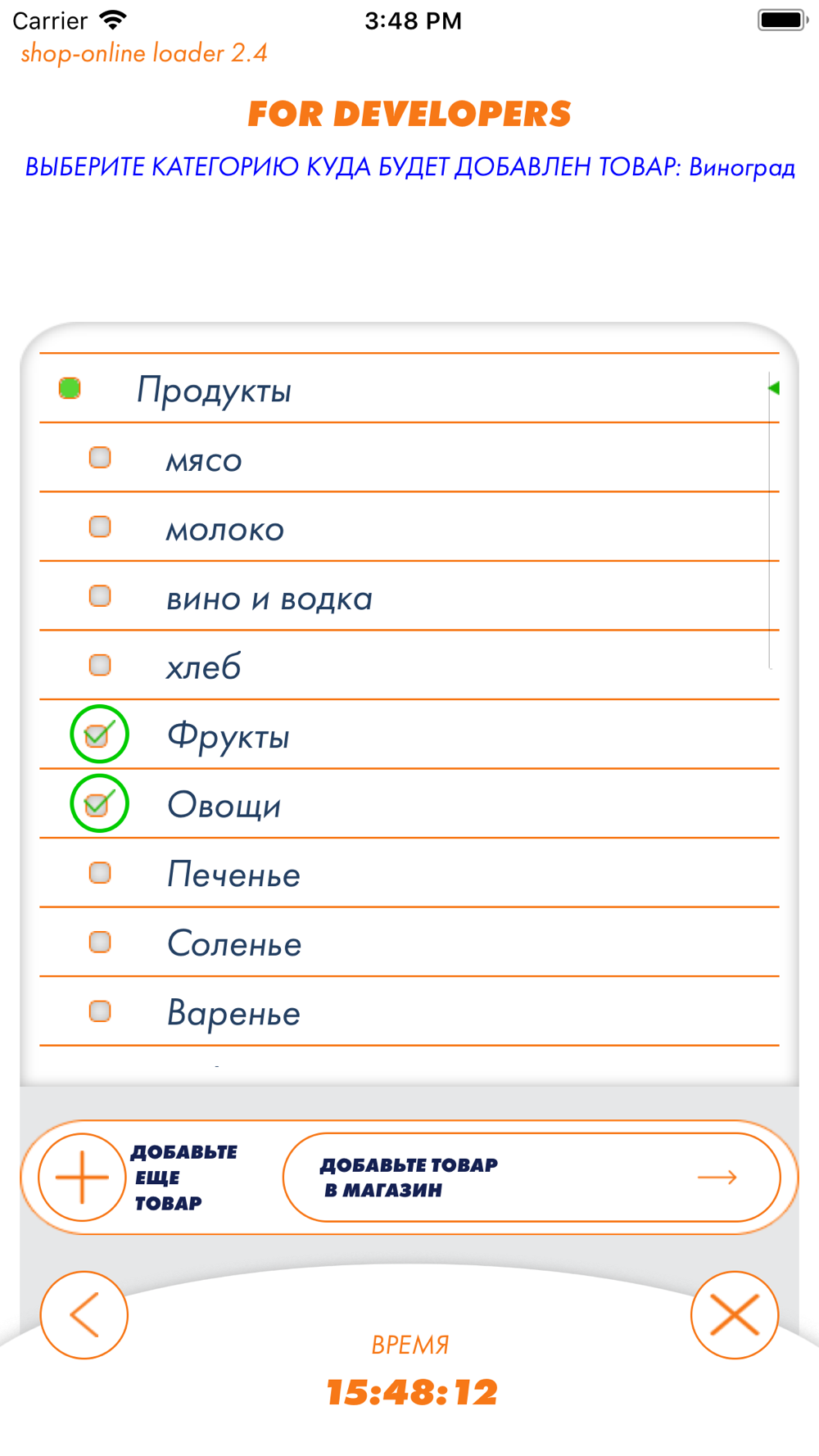Tap the orange X cancel icon
Image resolution: width=819 pixels, height=1456 pixels.
735,1315
